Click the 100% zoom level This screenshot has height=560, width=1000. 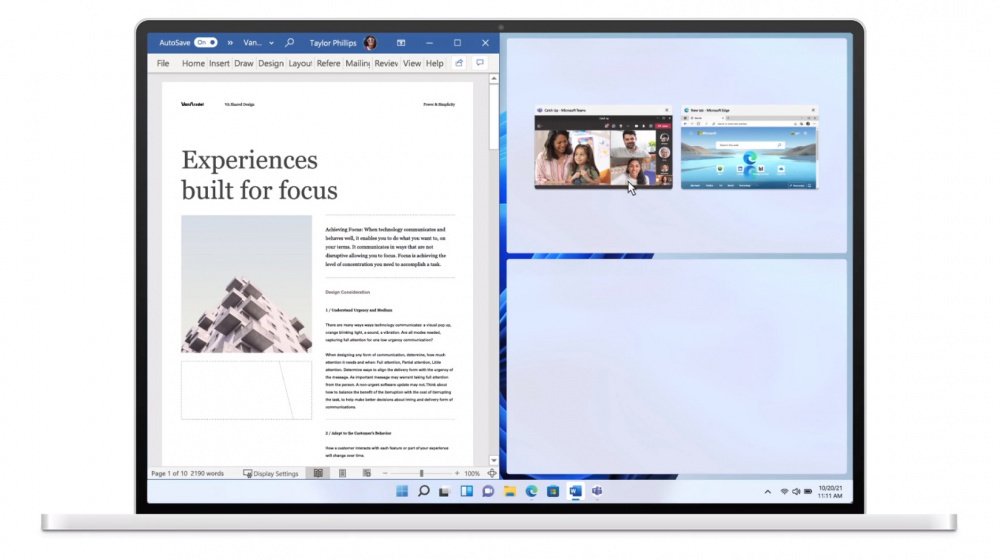(472, 473)
